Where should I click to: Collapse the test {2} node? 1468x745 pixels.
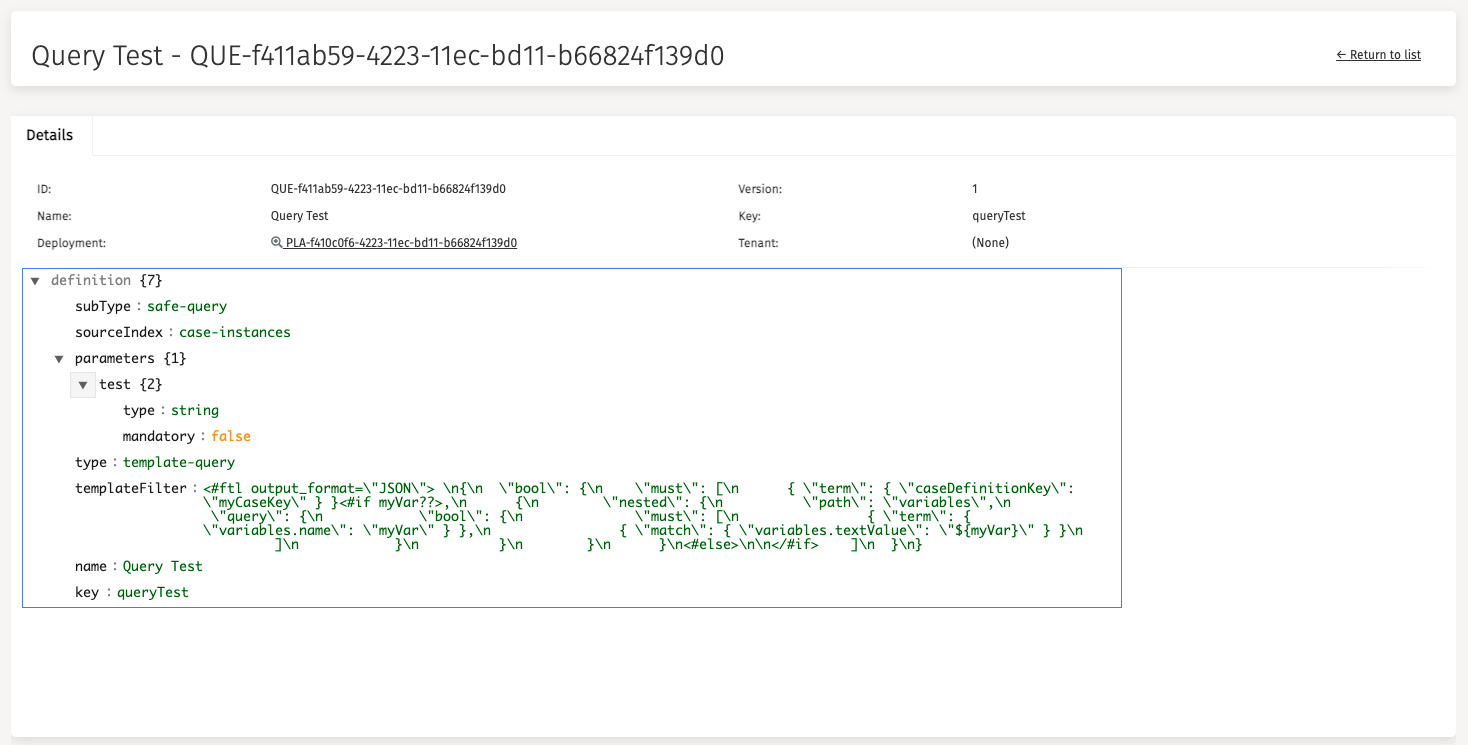point(82,384)
